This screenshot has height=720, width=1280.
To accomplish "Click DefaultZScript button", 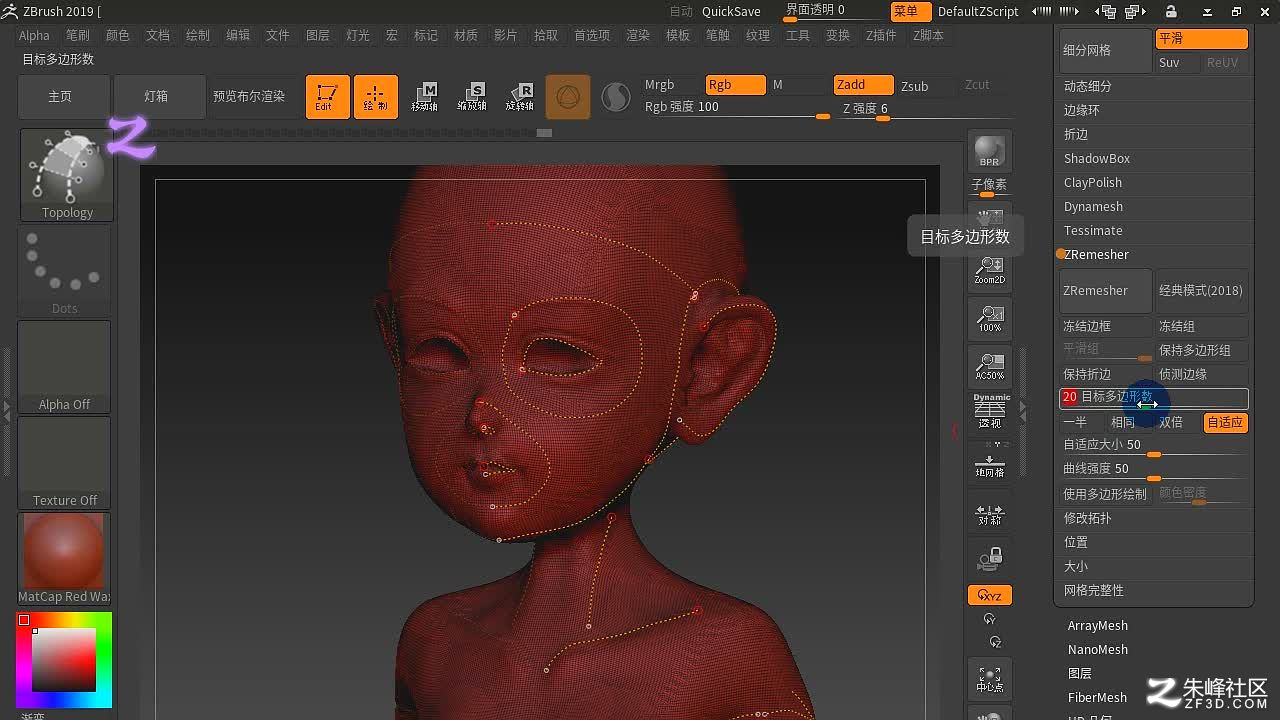I will click(x=978, y=12).
